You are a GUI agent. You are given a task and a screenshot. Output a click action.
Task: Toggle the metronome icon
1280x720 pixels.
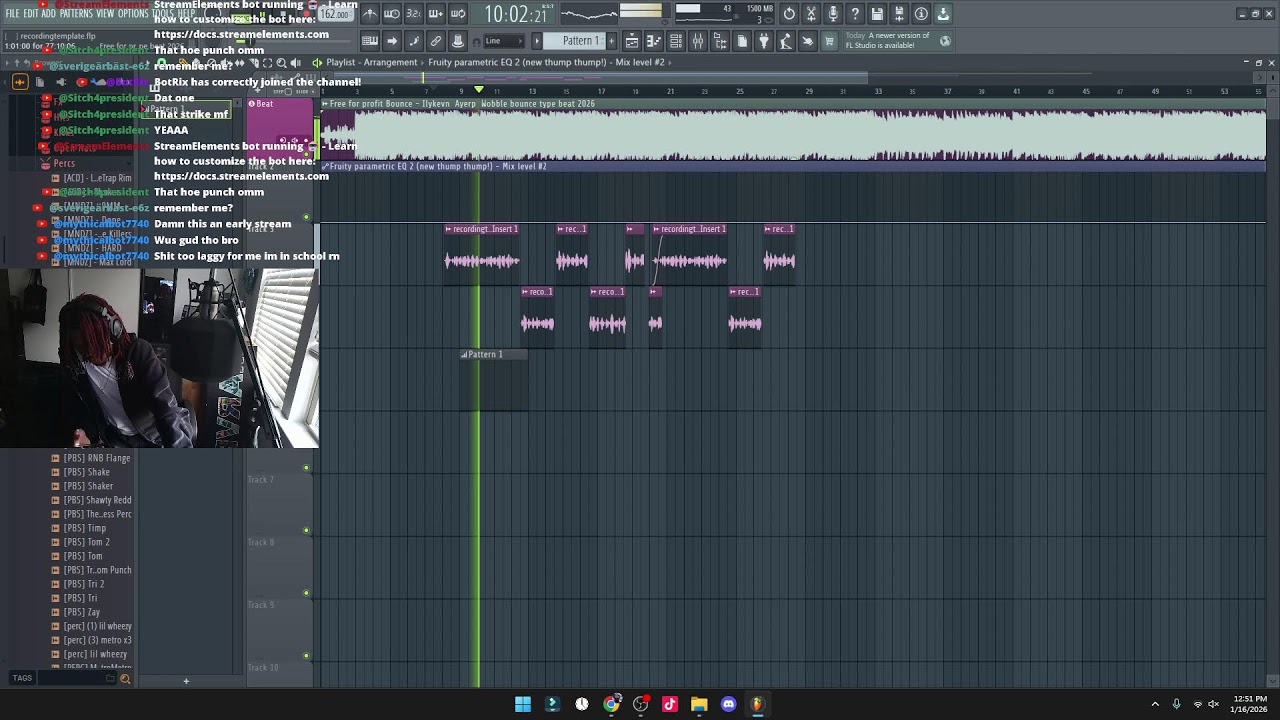click(x=369, y=14)
